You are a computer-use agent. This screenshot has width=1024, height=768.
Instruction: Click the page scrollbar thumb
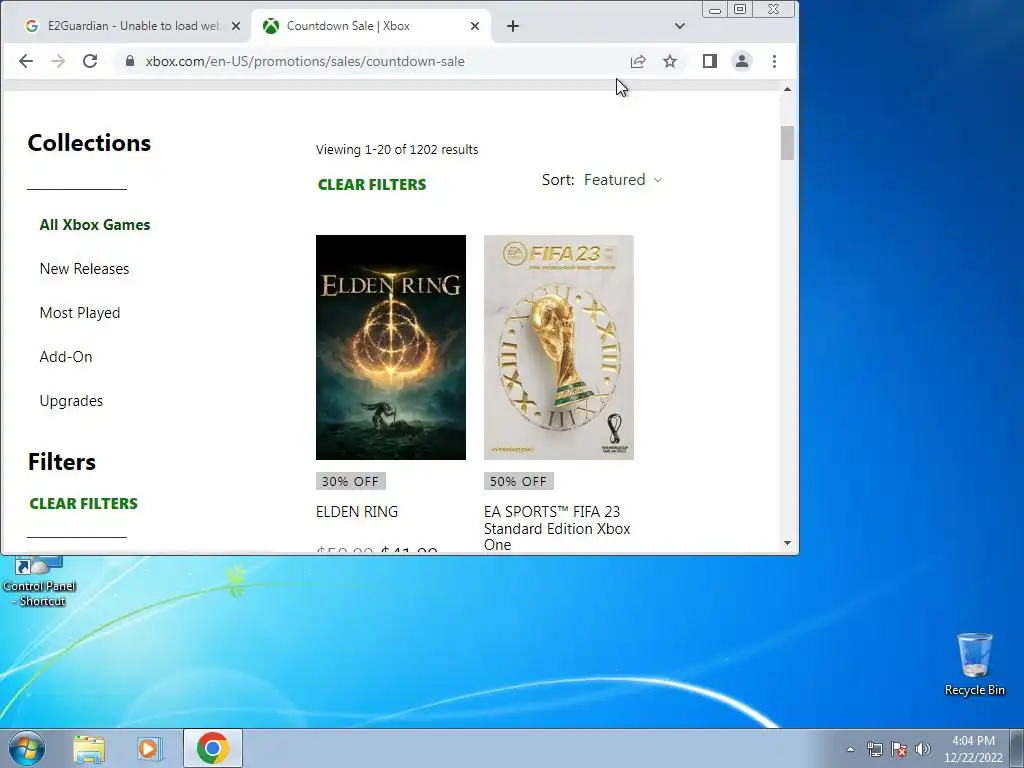787,143
